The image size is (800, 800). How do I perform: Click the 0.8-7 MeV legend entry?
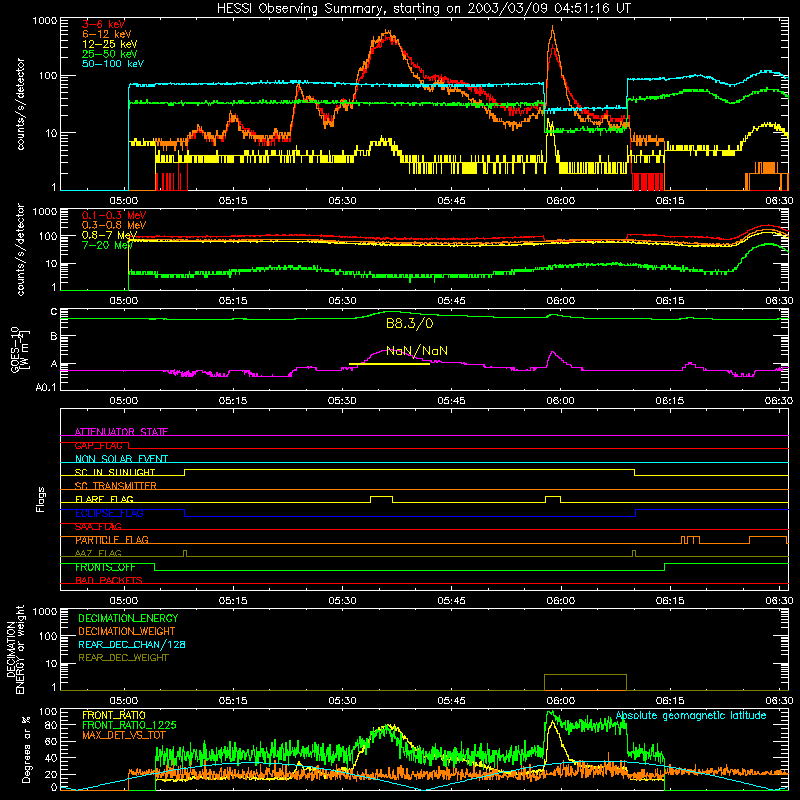click(x=110, y=235)
